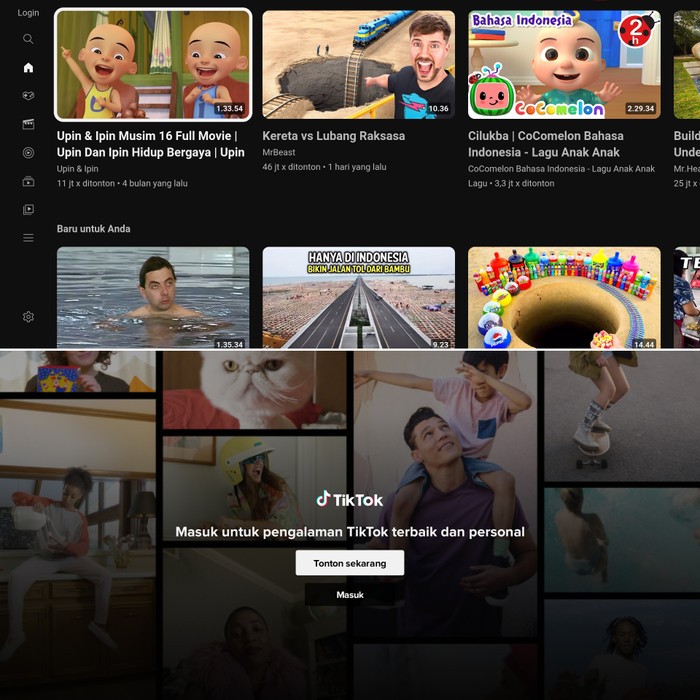
Task: Select the Kereta vs Lubang Raksasa title
Action: pyautogui.click(x=333, y=136)
